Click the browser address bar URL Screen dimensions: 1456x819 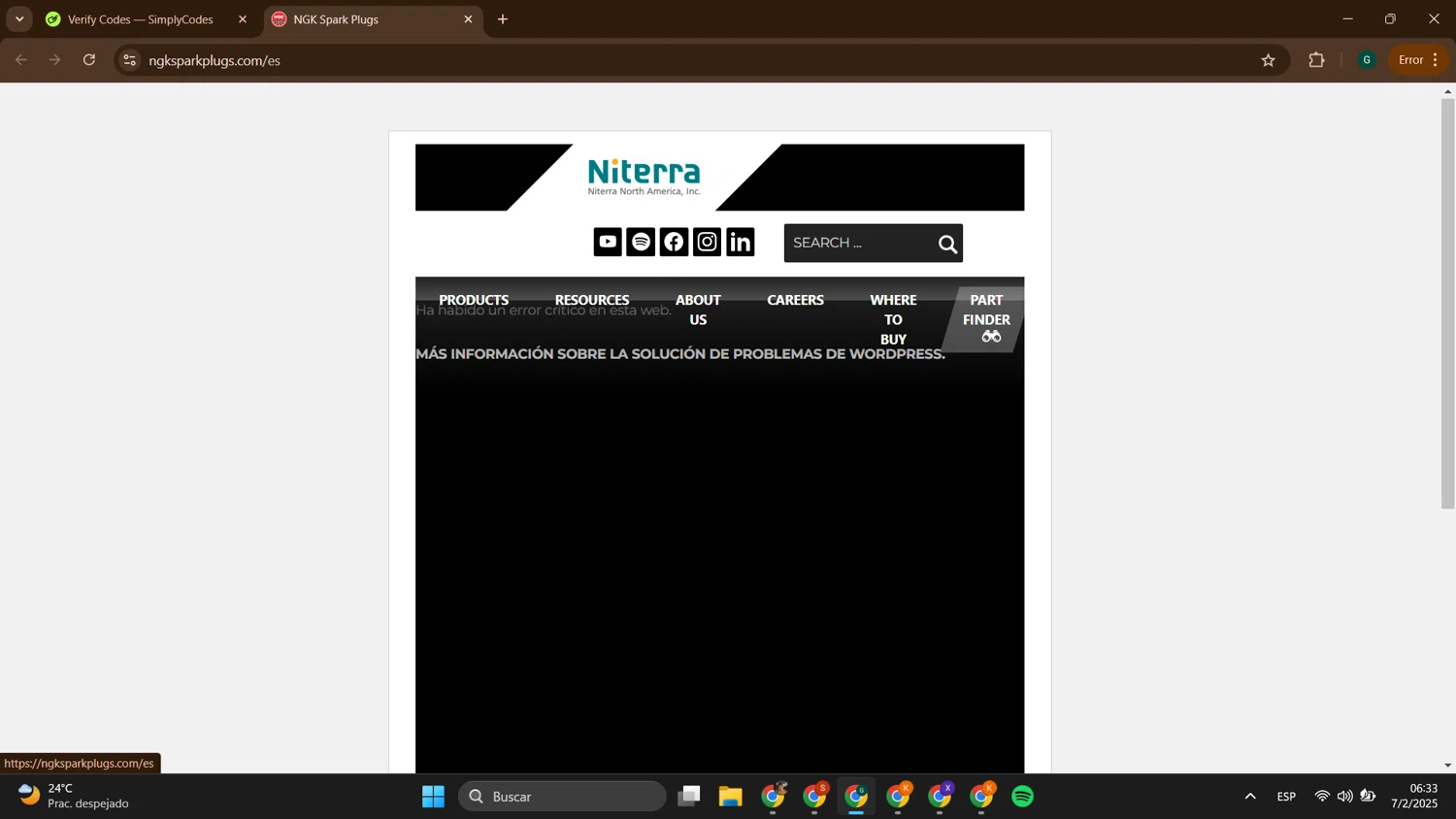tap(215, 60)
